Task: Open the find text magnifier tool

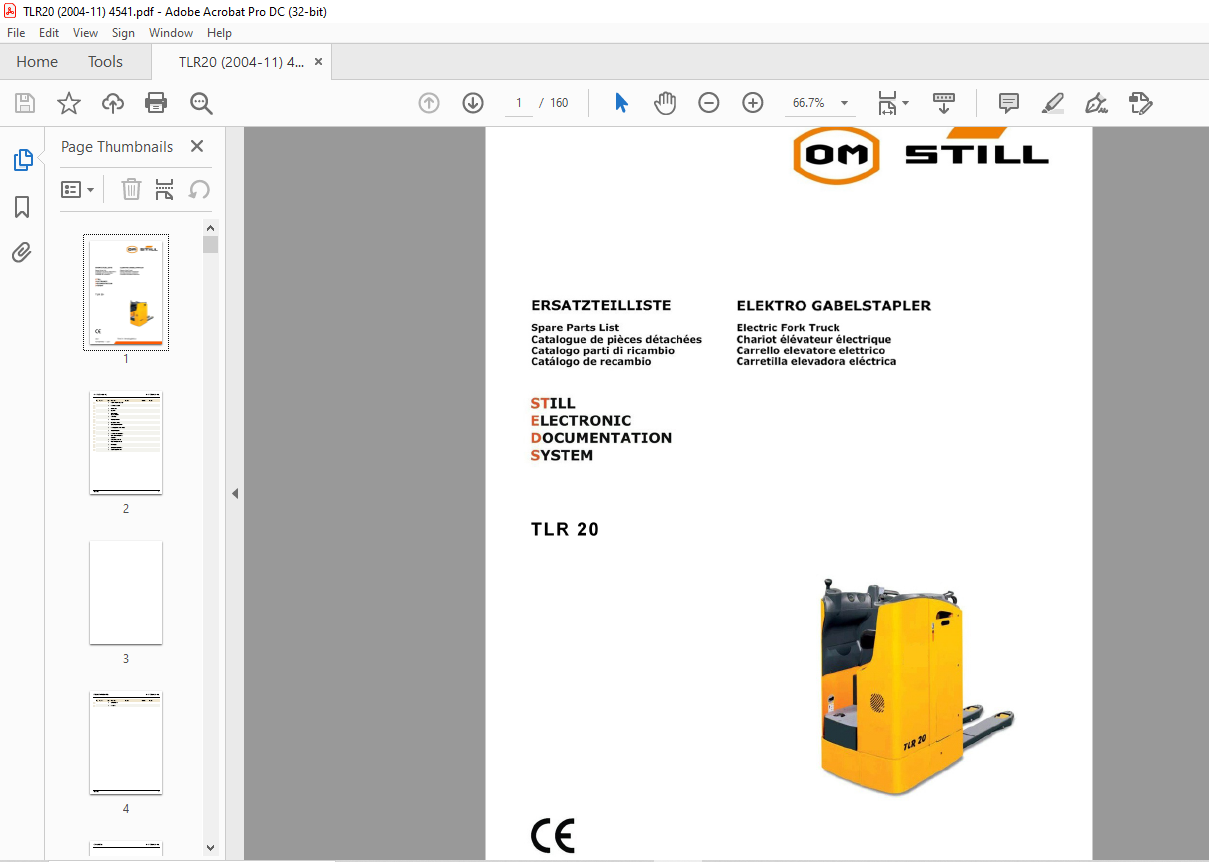Action: pyautogui.click(x=201, y=103)
